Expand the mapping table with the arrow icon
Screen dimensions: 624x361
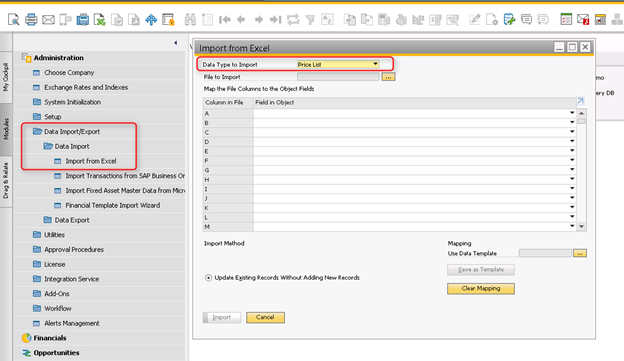[x=581, y=101]
